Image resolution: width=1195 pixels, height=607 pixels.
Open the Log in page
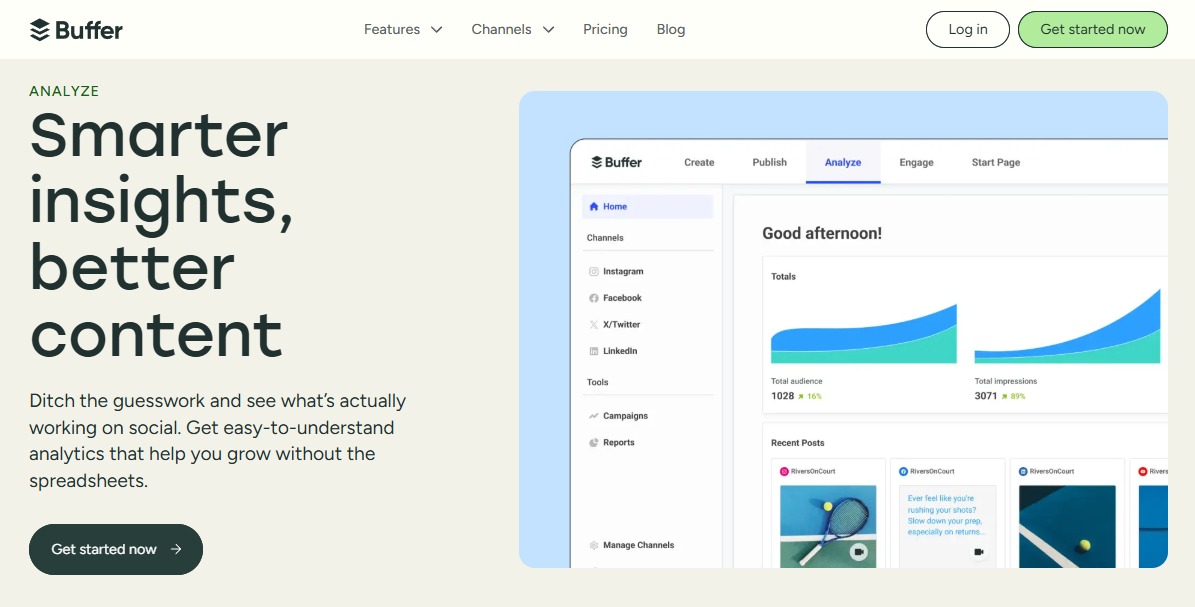point(967,29)
